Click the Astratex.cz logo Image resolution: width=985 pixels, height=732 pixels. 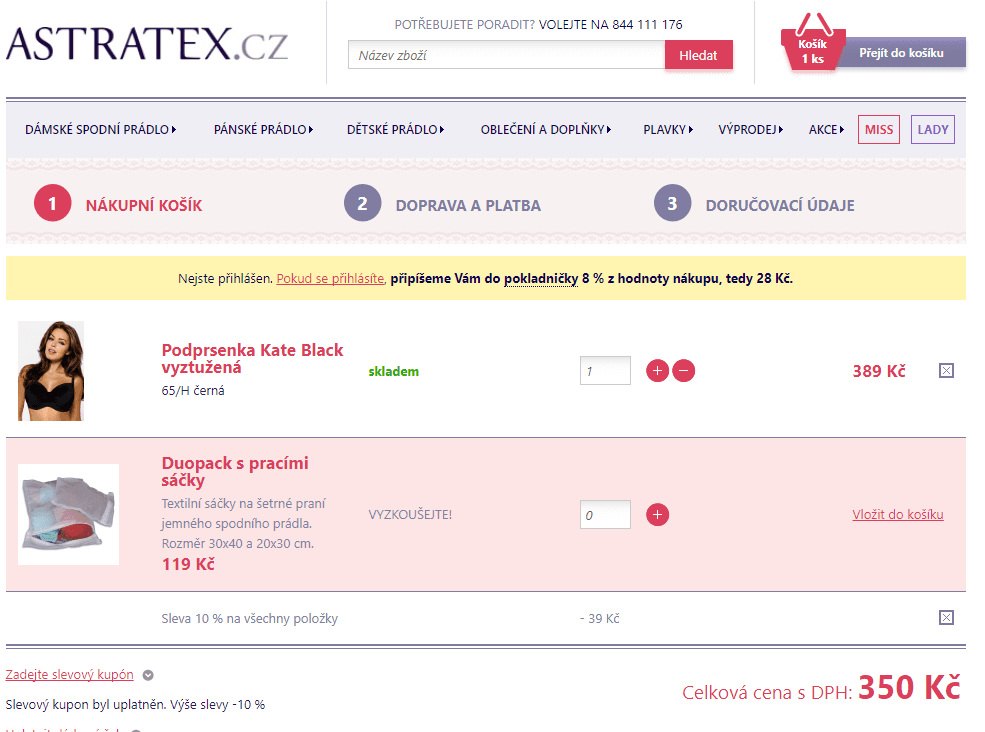click(147, 44)
